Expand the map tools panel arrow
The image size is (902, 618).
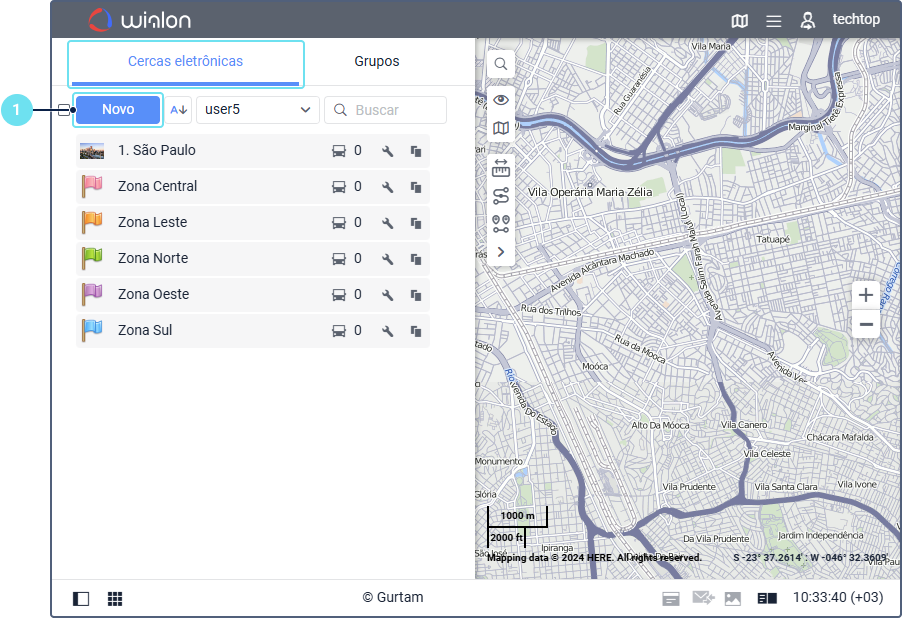coord(501,252)
